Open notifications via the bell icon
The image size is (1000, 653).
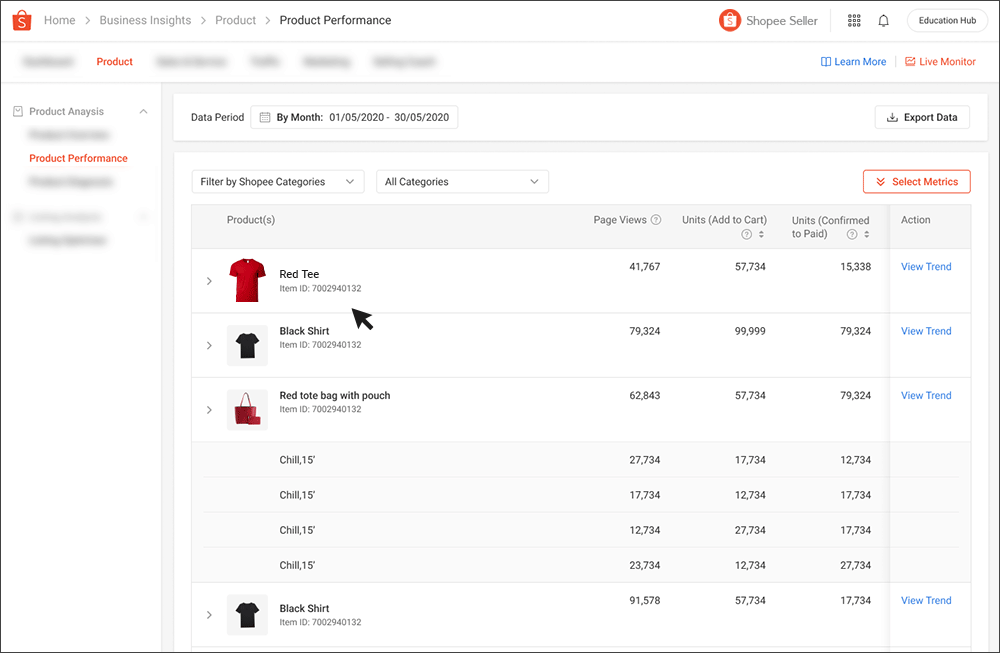884,20
